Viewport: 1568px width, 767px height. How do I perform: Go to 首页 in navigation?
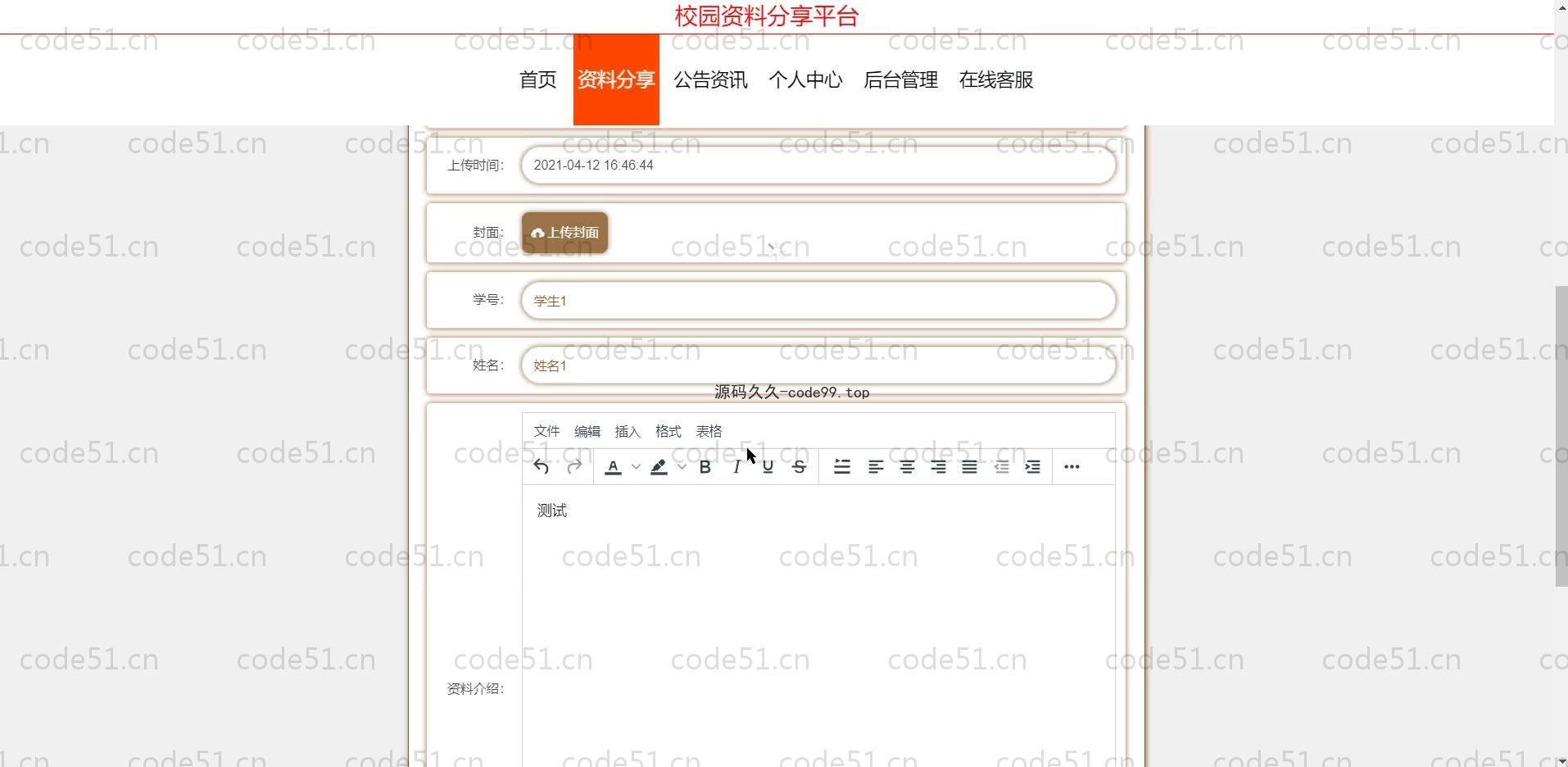coord(538,79)
